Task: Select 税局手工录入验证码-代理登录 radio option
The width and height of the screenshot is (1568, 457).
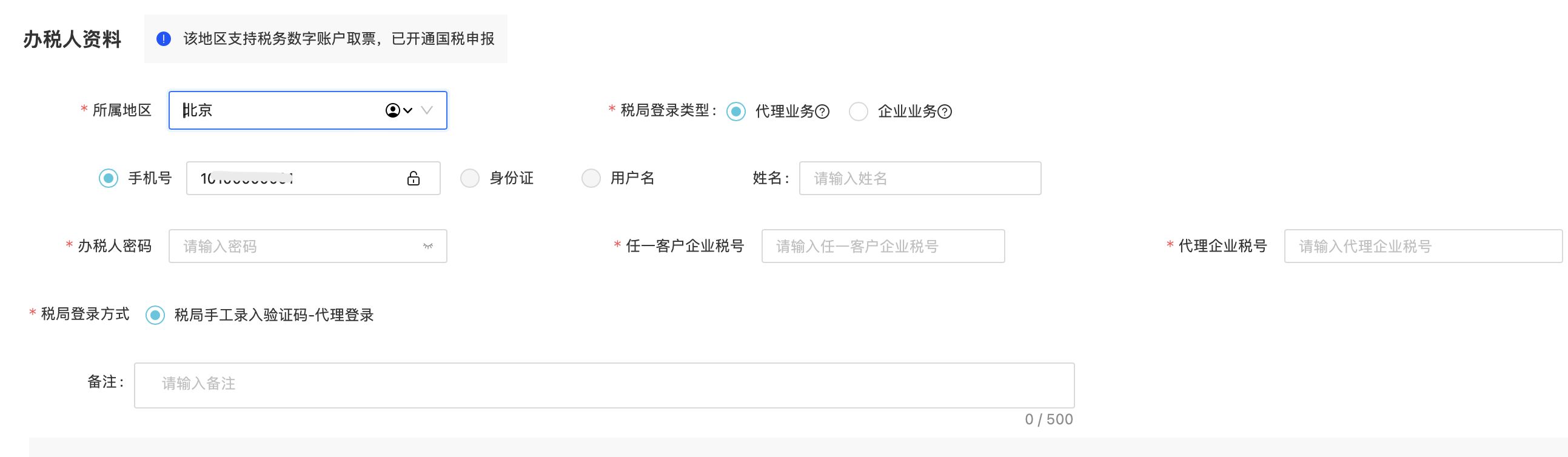Action: [155, 315]
